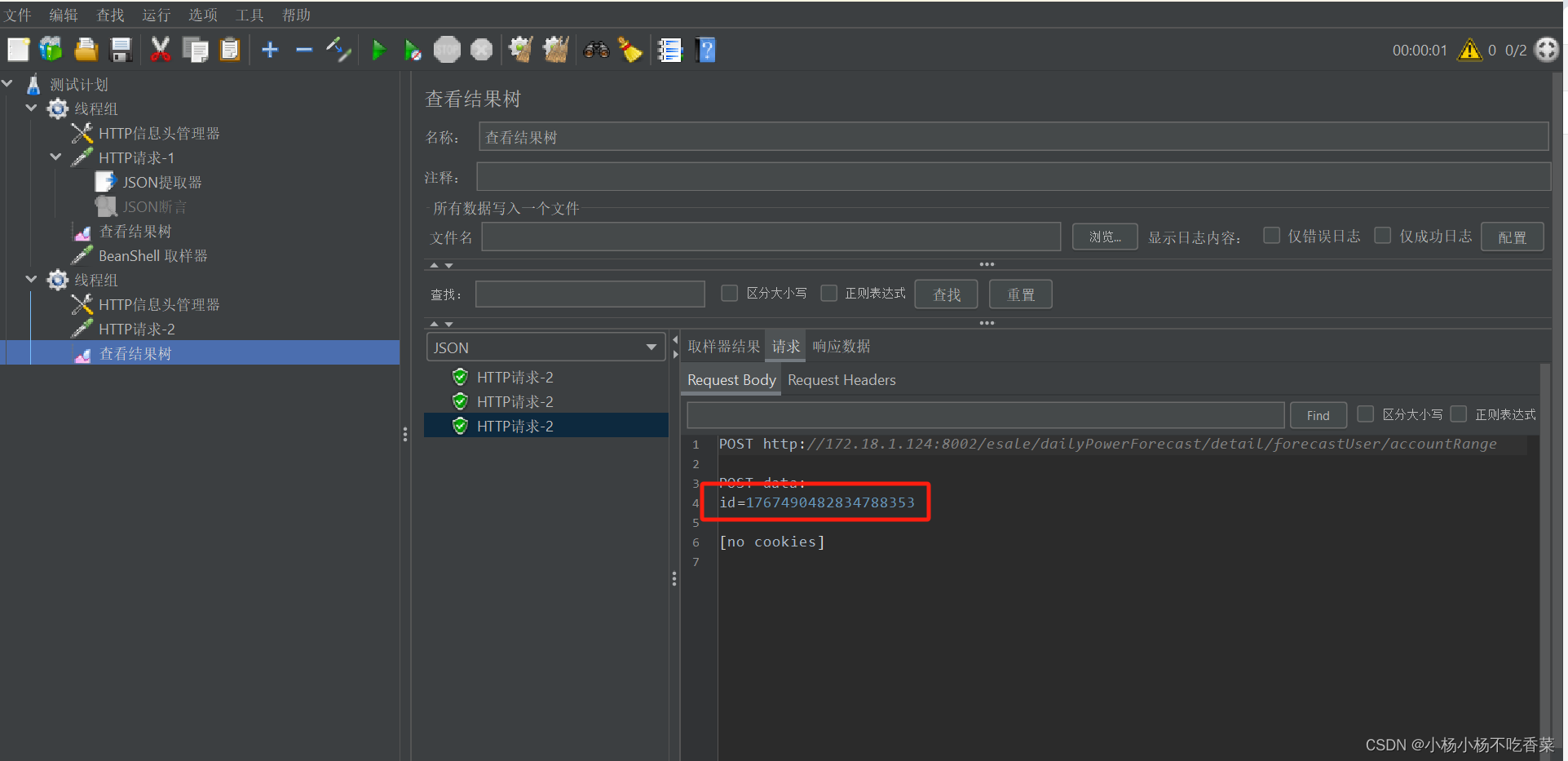This screenshot has width=1568, height=761.
Task: Select HTTP信息头管理器 under first 线程组
Action: point(159,133)
